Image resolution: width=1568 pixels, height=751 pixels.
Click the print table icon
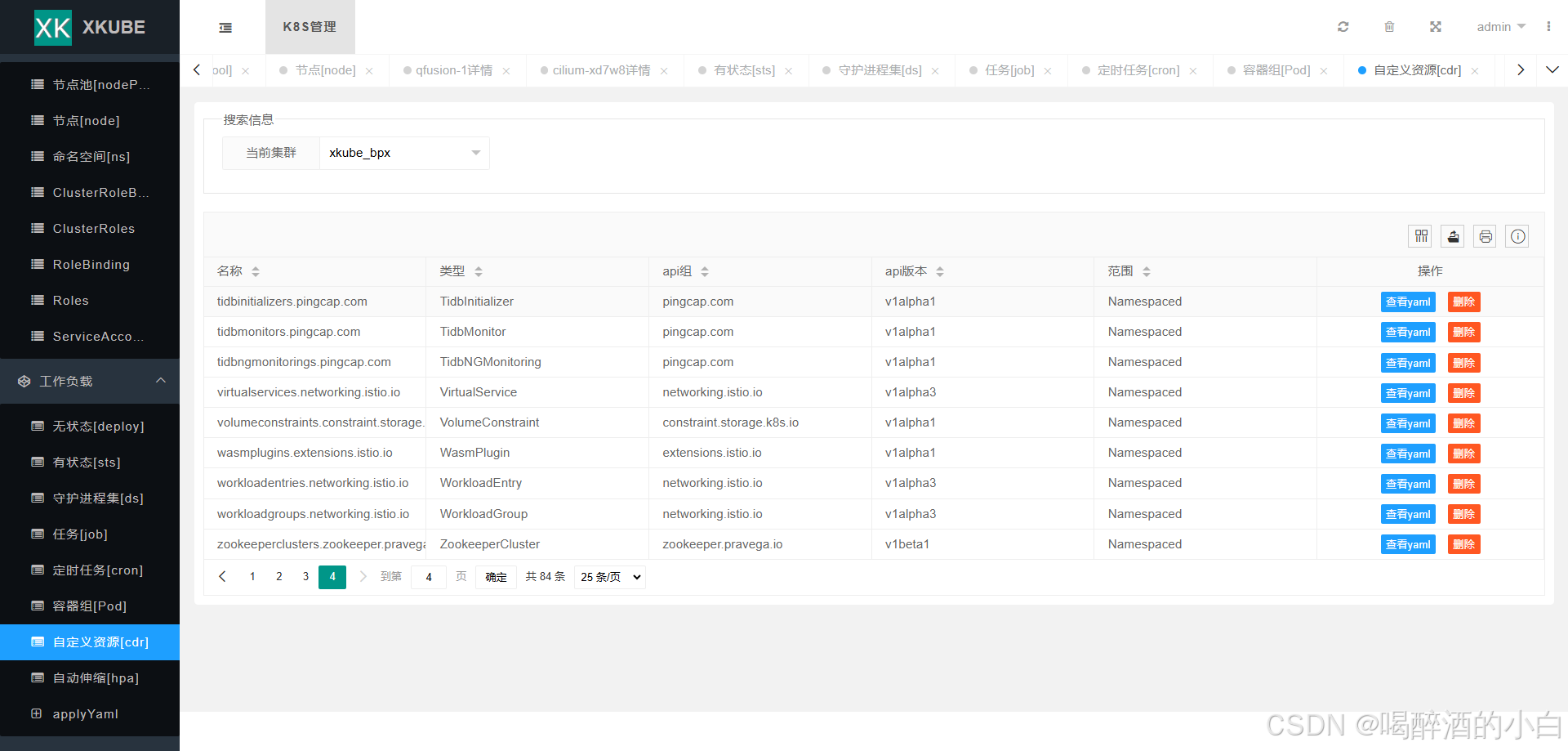pos(1486,236)
